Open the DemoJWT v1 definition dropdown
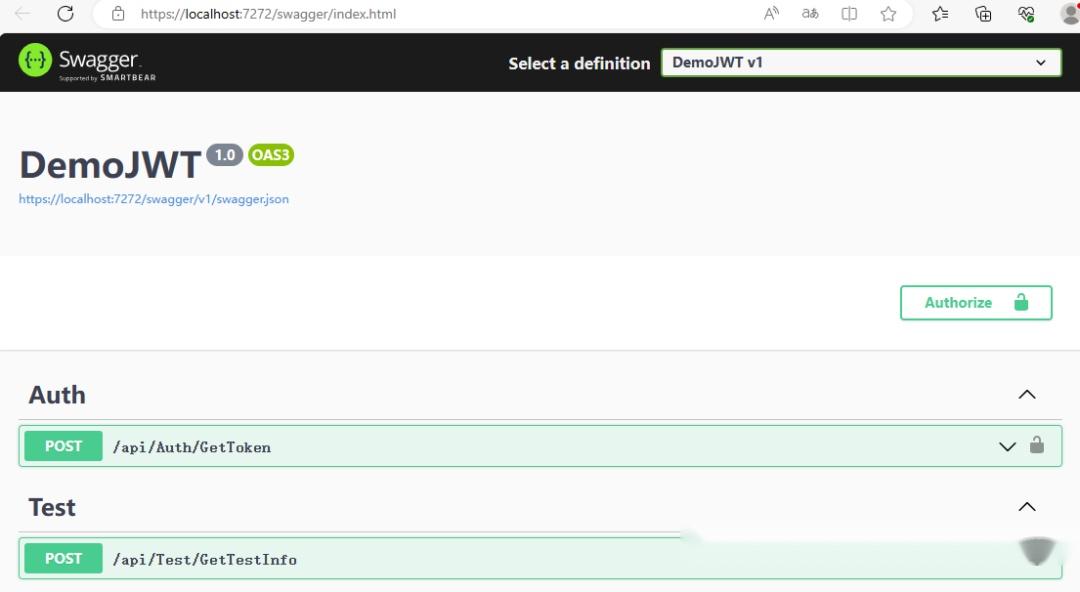Viewport: 1080px width, 592px height. tap(861, 63)
